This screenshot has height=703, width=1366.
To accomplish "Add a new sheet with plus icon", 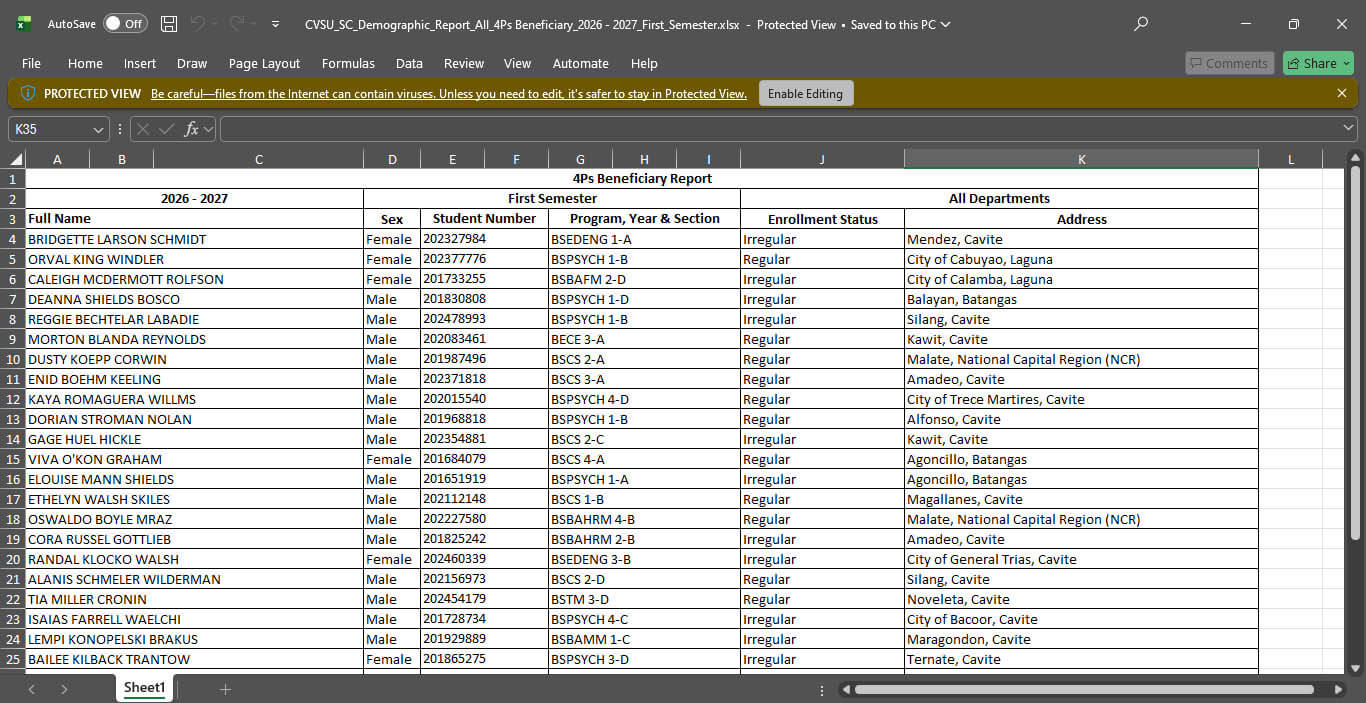I will point(225,689).
